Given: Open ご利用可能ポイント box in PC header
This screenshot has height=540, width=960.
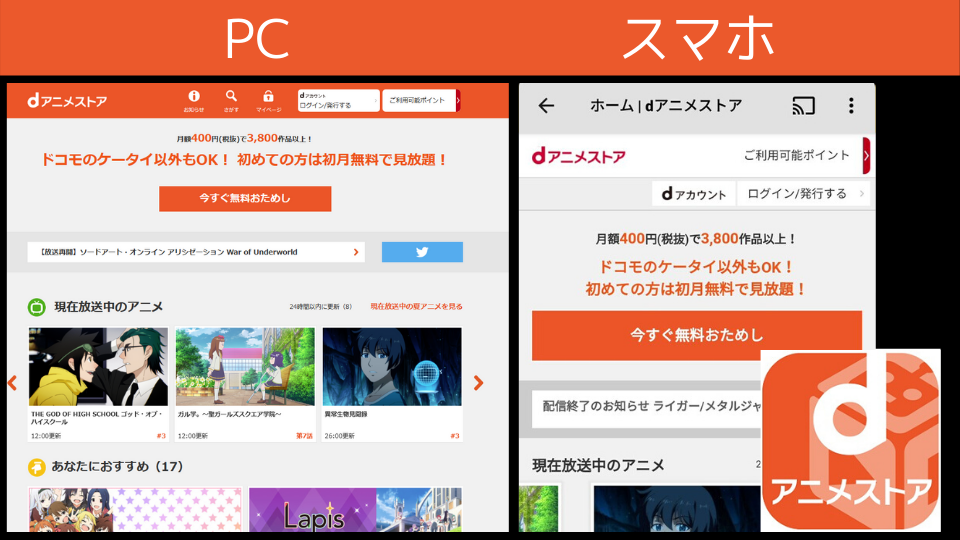Looking at the screenshot, I should pos(421,100).
